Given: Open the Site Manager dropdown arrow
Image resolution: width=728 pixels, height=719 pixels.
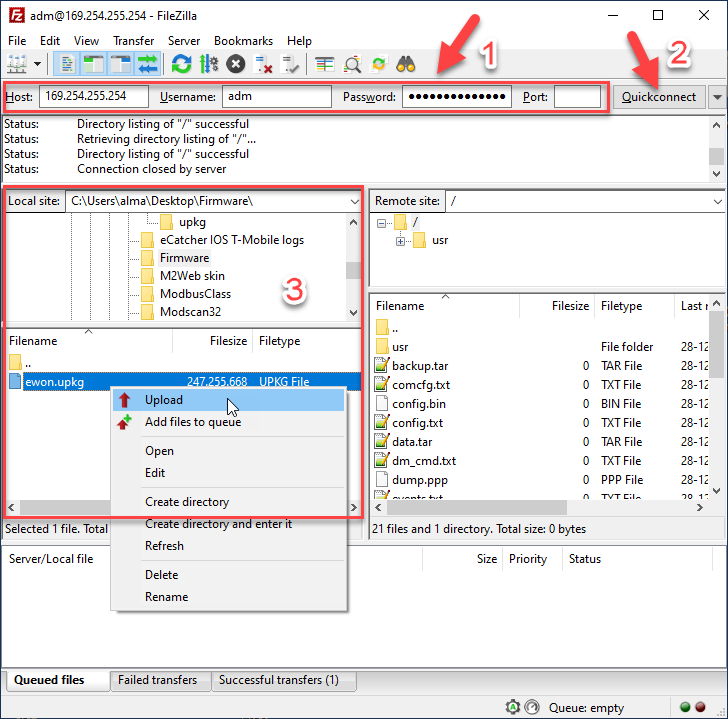Looking at the screenshot, I should [x=37, y=64].
